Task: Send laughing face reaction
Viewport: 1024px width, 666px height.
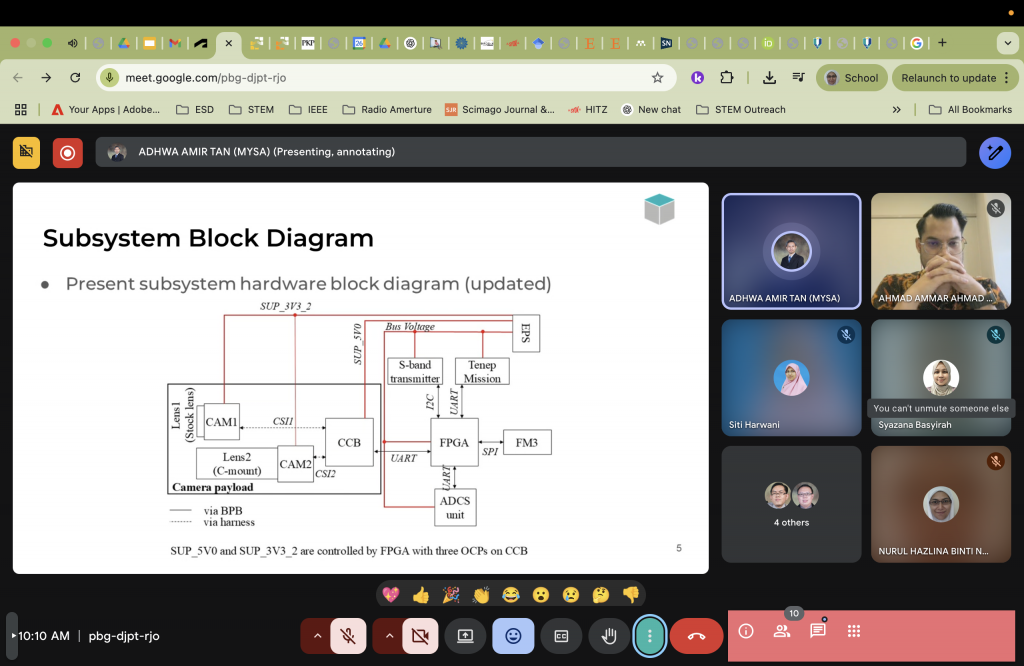Action: click(511, 595)
